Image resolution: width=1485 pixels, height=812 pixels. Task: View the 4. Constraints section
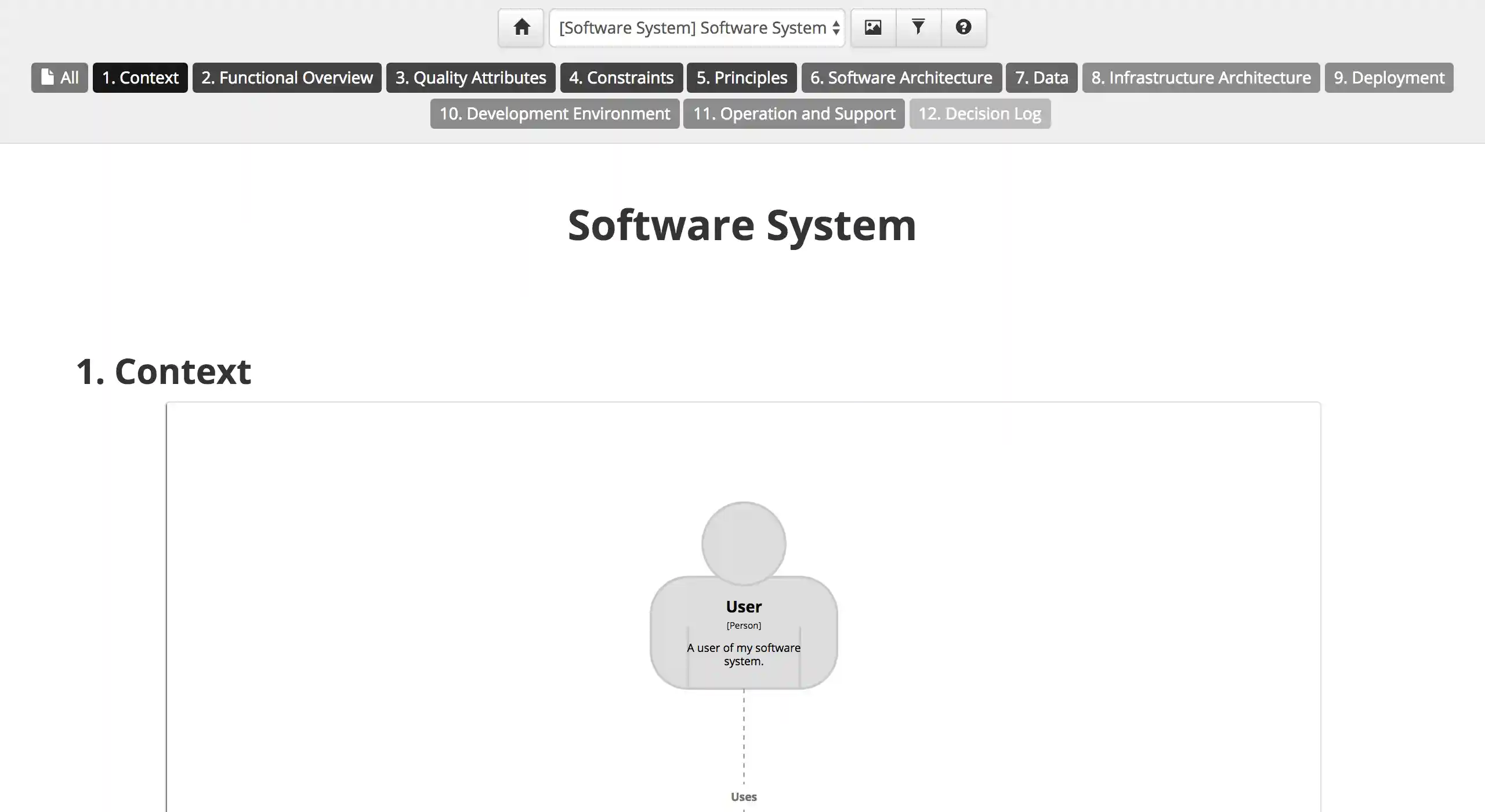621,77
